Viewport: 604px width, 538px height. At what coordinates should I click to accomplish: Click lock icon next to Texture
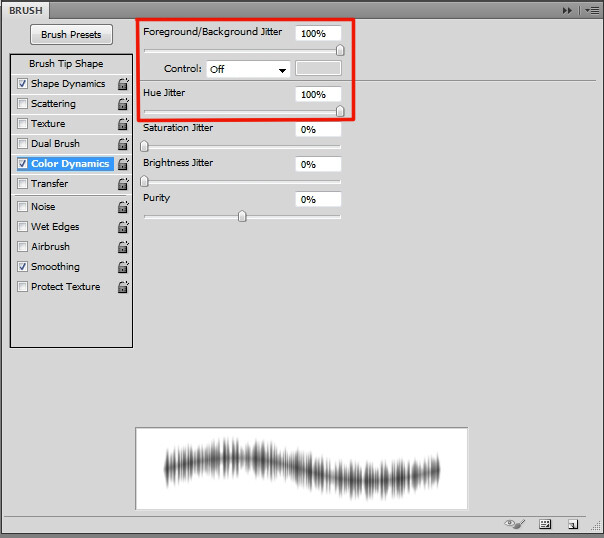pos(123,124)
